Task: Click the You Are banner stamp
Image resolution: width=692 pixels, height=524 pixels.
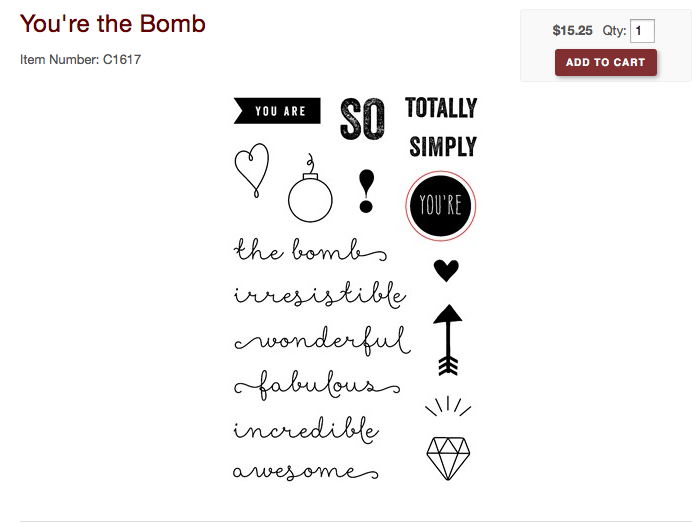Action: 277,111
